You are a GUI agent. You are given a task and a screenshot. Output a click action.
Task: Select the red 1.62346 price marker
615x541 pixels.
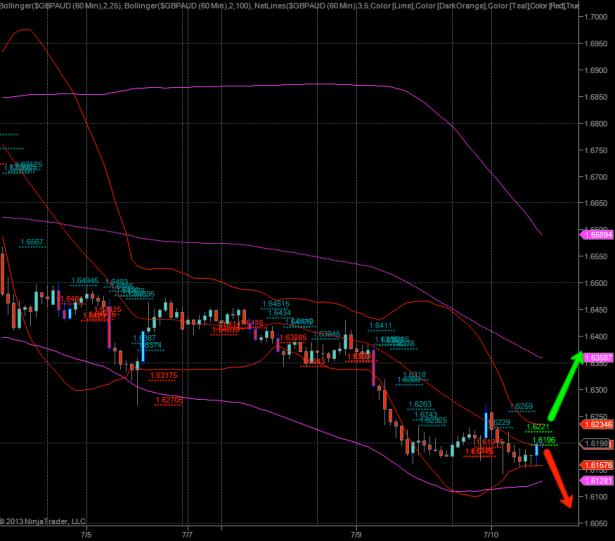[x=596, y=425]
